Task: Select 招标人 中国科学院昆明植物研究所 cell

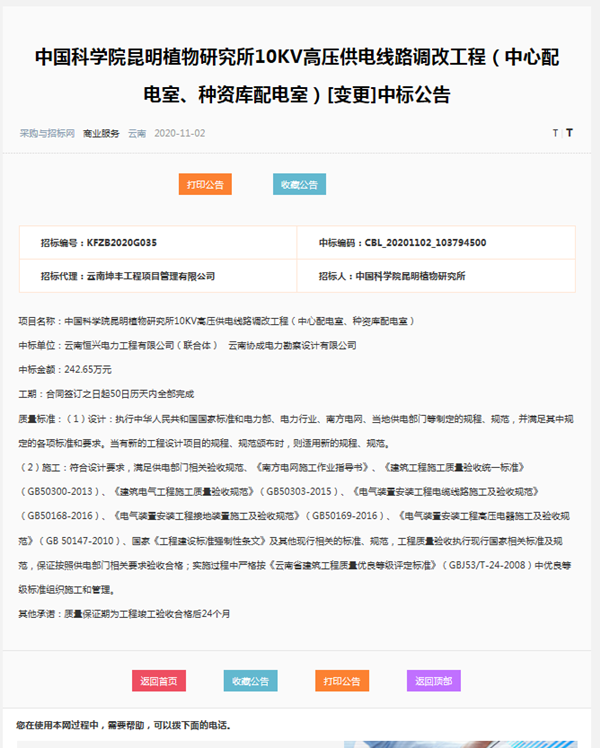Action: coord(436,276)
